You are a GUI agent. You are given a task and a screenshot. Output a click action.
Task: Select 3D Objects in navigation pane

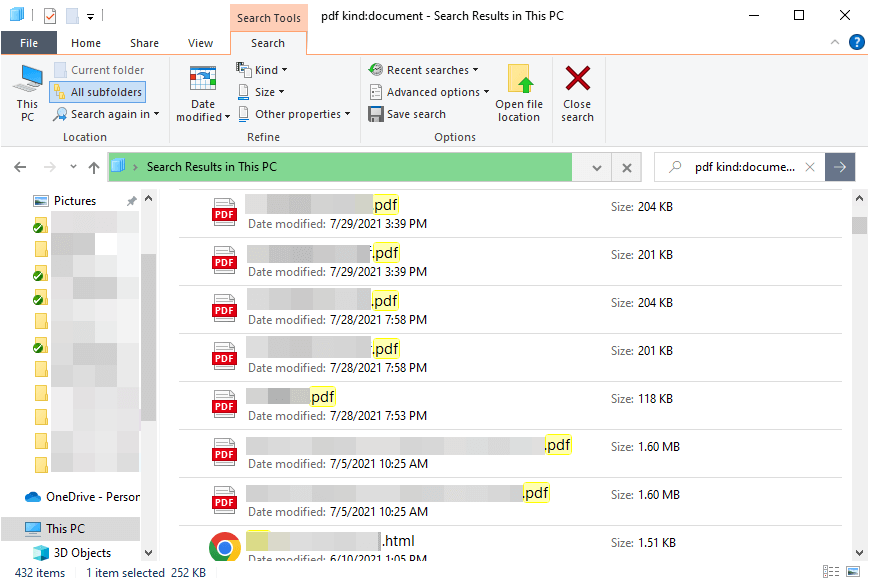click(x=73, y=553)
